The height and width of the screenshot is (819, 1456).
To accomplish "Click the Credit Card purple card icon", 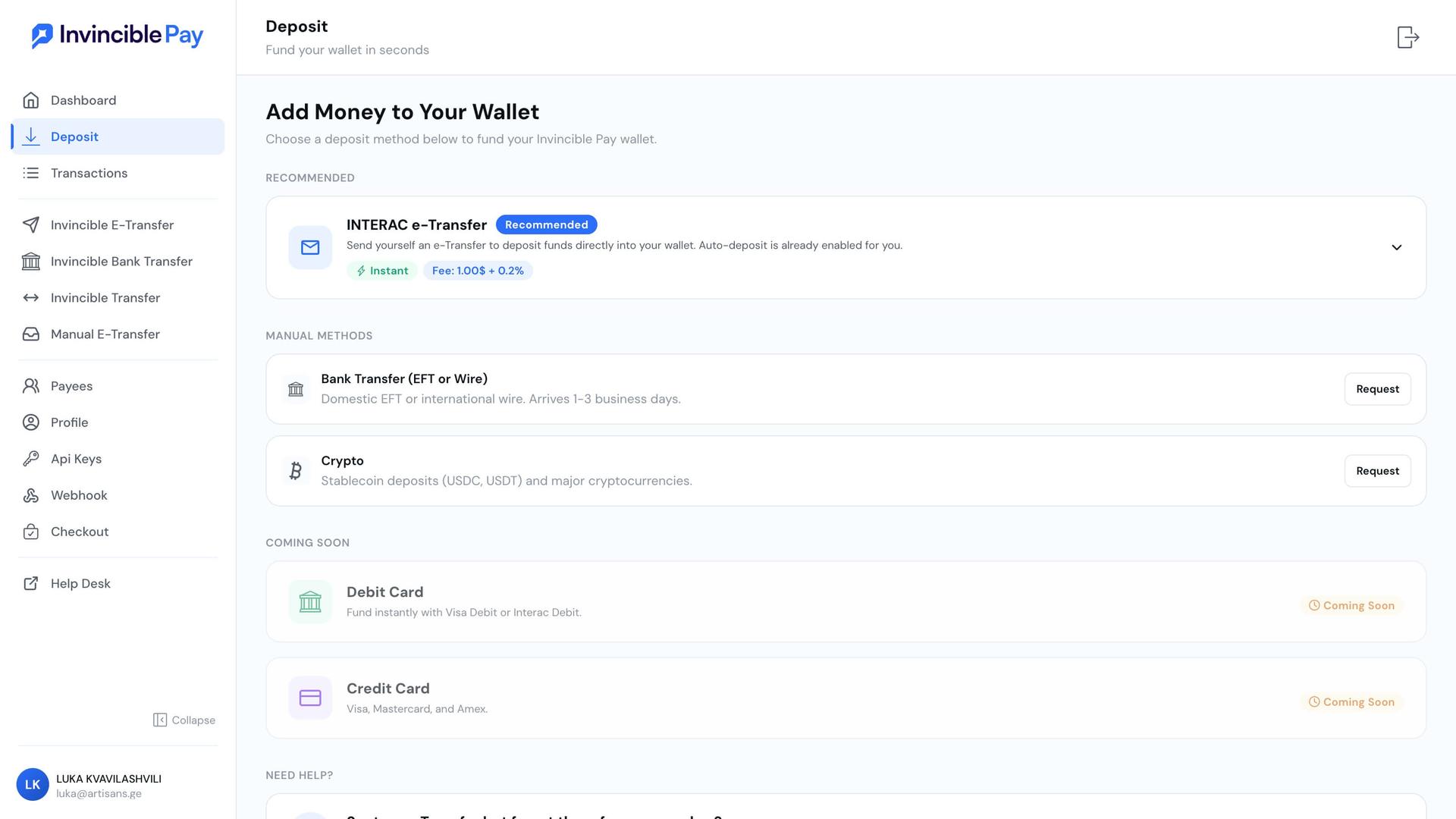I will pos(310,698).
